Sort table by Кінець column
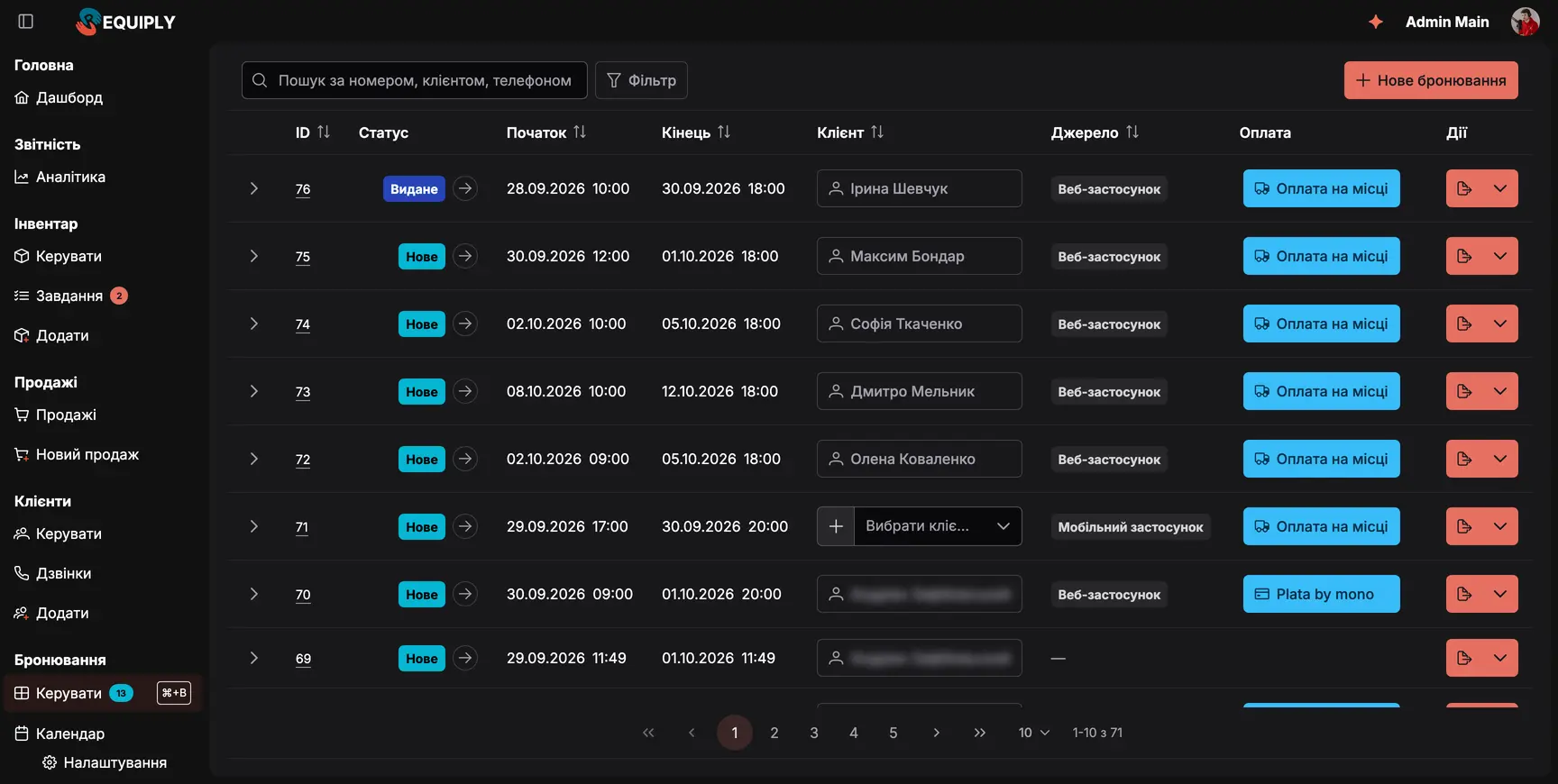Screen dimensions: 1558x784 click(724, 132)
